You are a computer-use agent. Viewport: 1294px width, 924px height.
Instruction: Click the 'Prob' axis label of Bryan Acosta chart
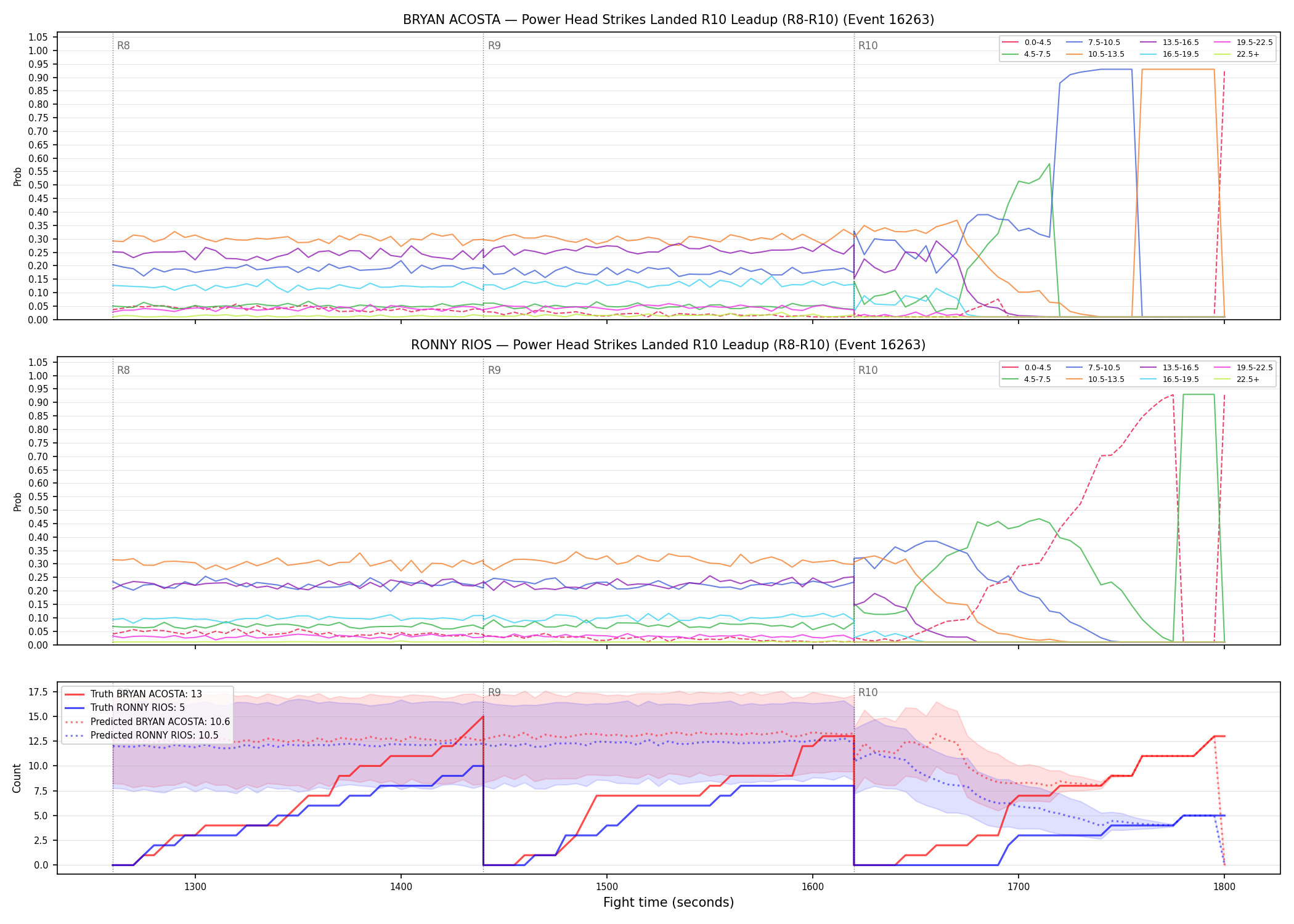[17, 176]
